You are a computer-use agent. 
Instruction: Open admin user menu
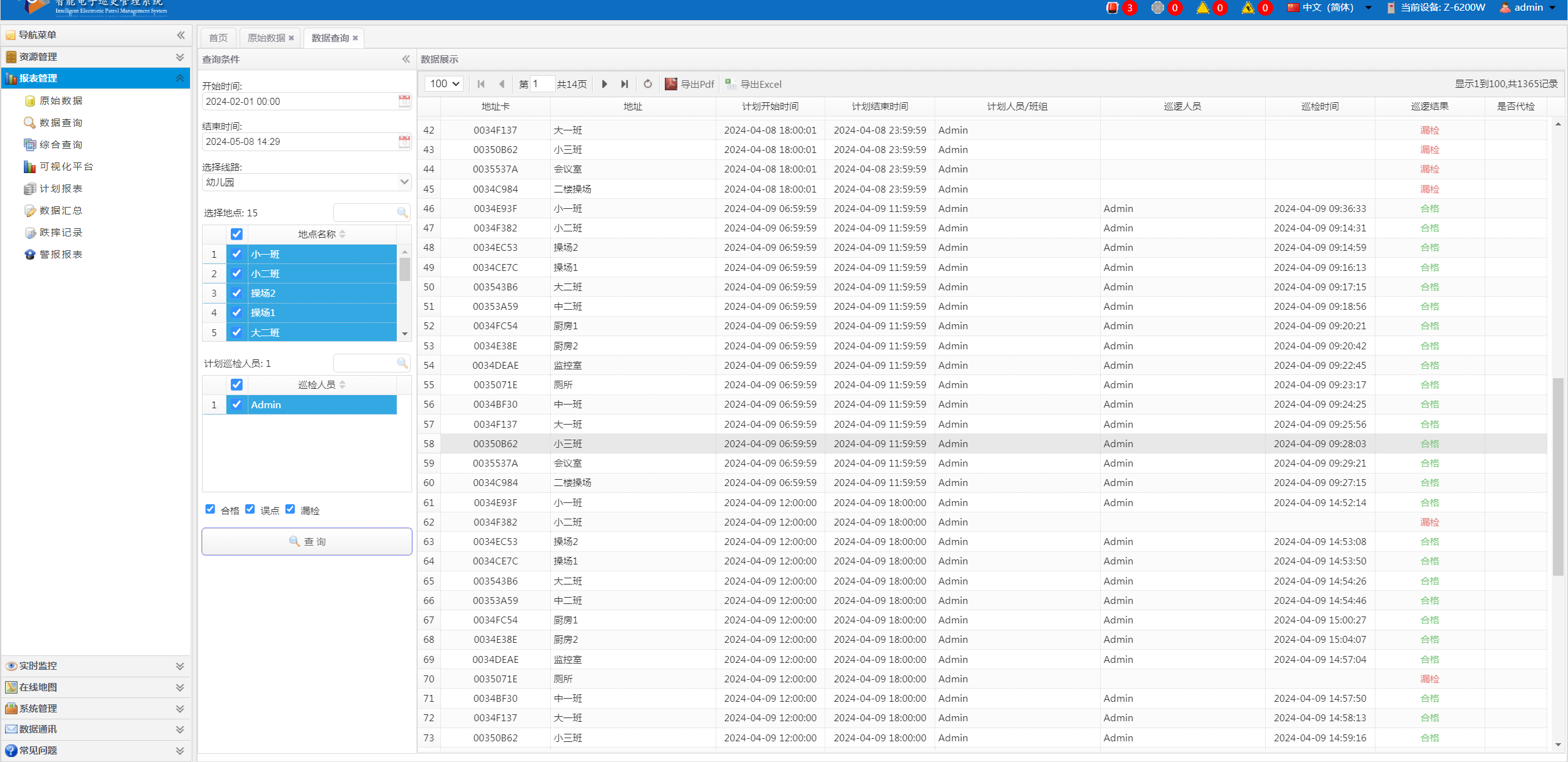click(x=1527, y=8)
